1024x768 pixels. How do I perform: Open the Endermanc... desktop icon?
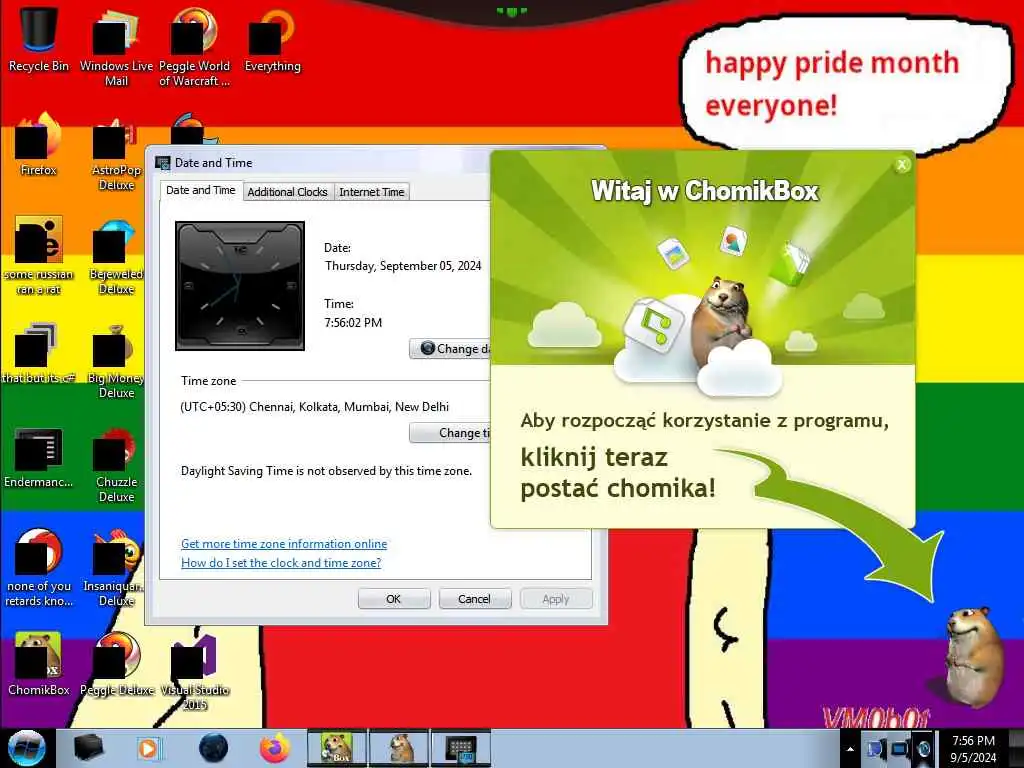click(39, 457)
